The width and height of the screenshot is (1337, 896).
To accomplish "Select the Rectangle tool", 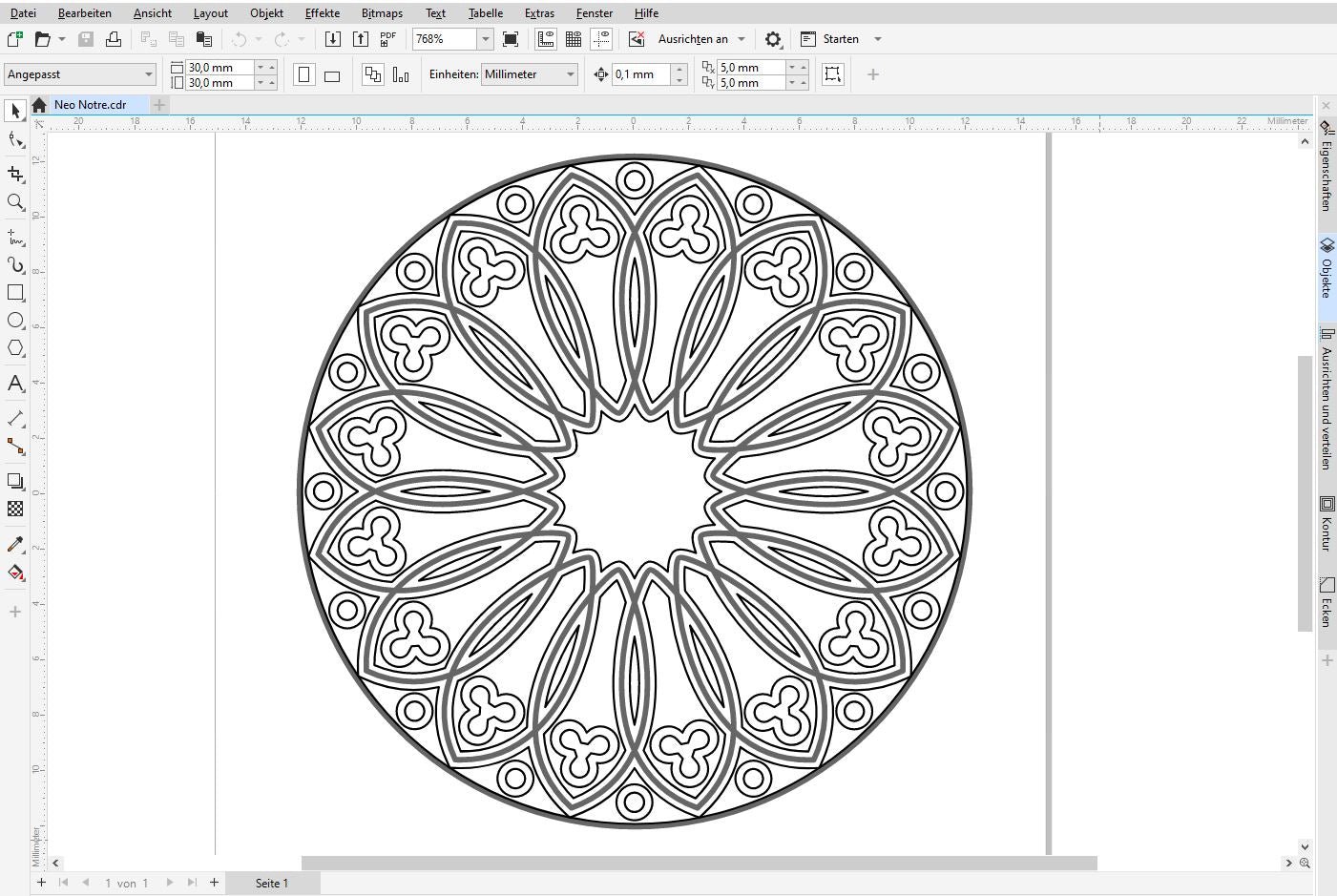I will (14, 293).
